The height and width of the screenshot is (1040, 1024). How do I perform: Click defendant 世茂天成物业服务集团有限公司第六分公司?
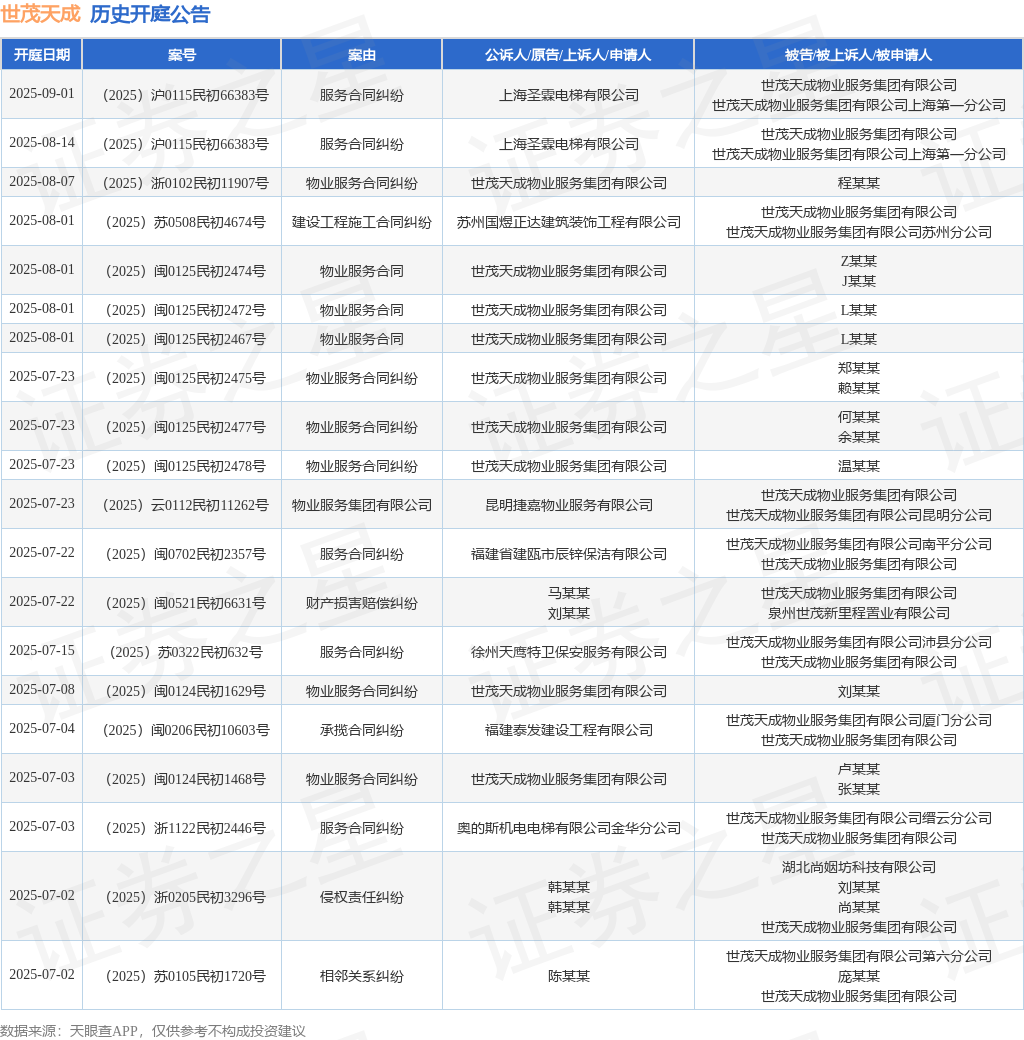click(x=858, y=956)
